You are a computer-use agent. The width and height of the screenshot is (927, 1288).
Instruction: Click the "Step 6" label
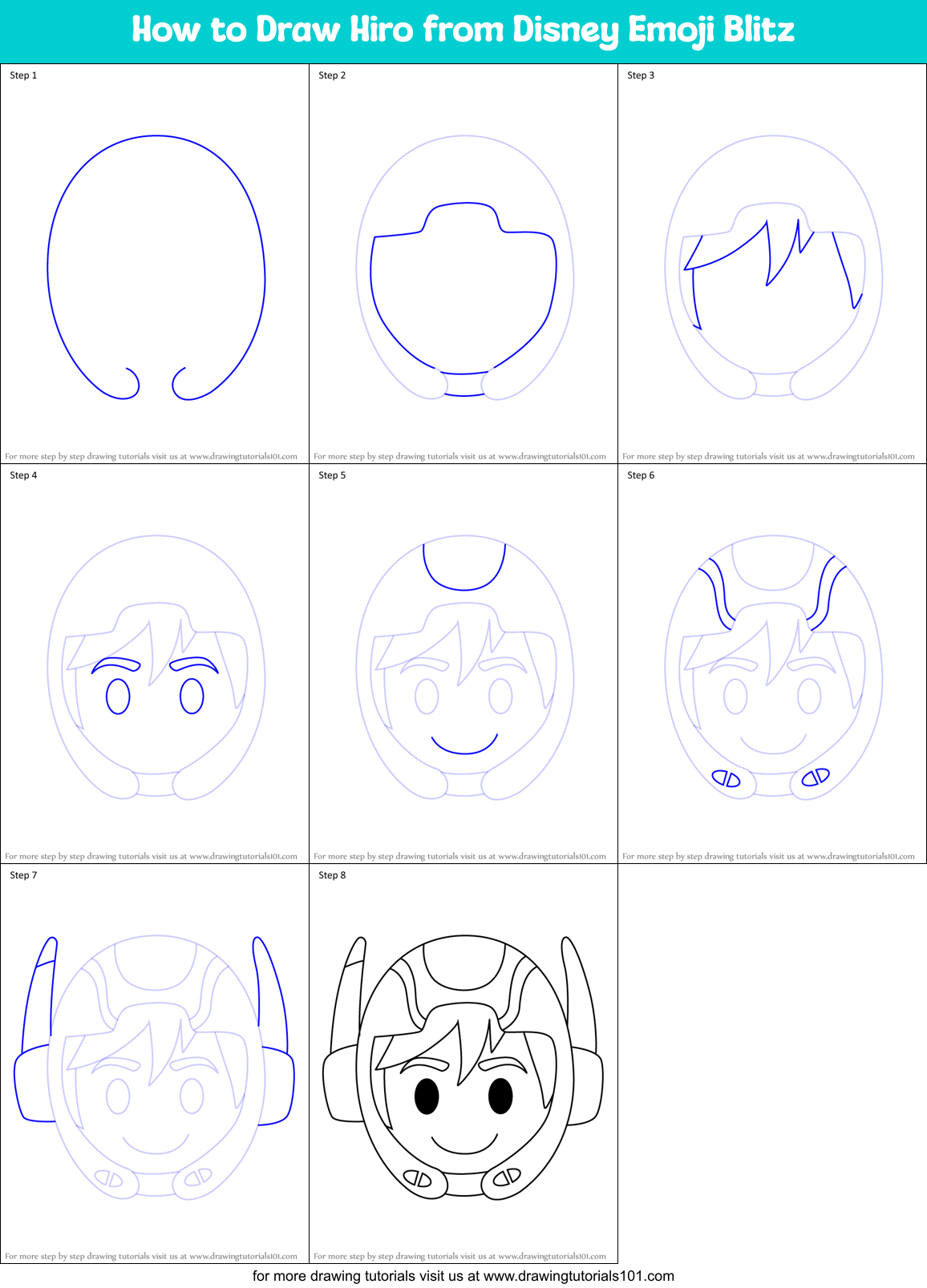coord(641,475)
